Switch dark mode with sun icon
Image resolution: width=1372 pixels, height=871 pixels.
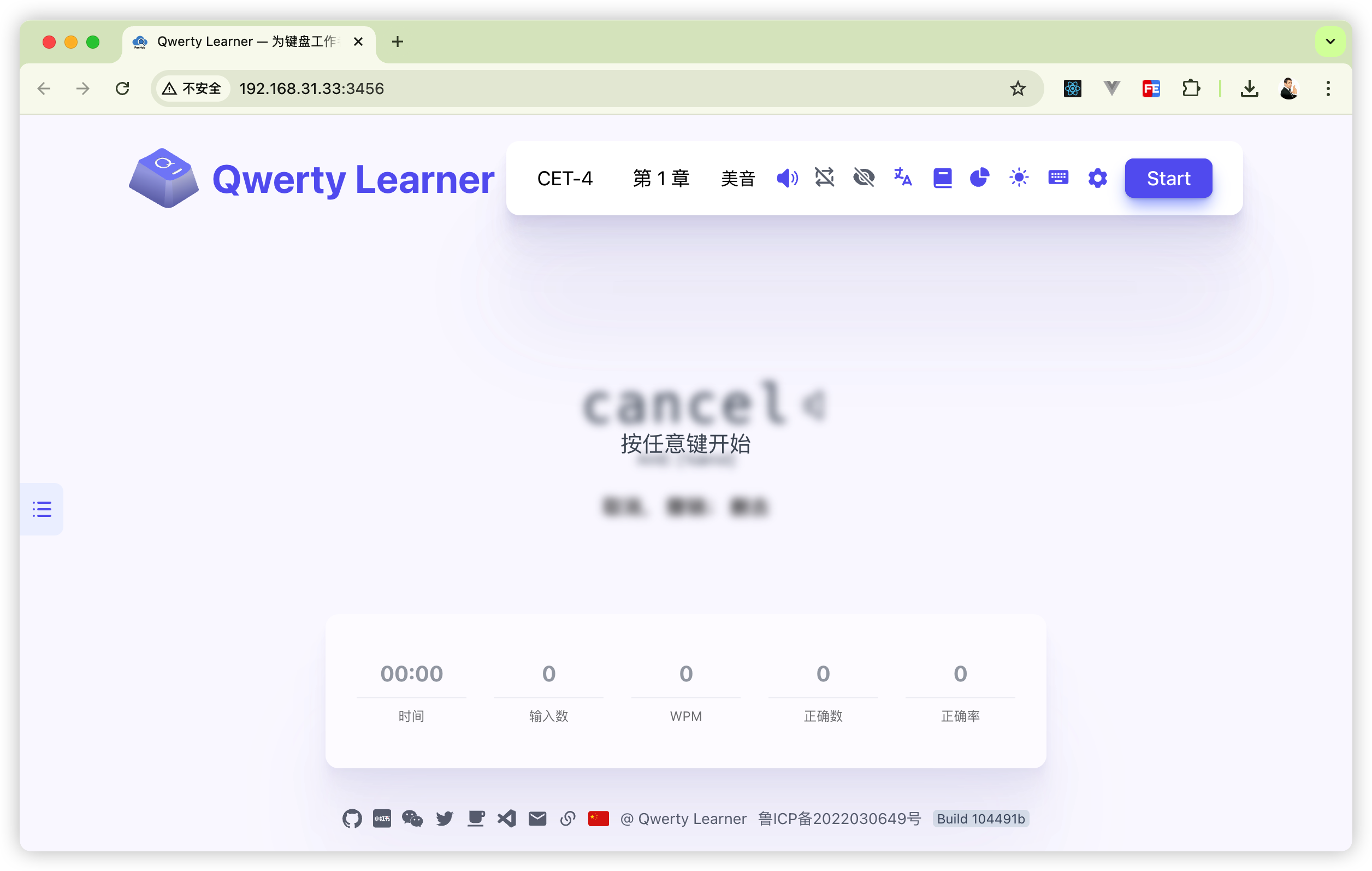[x=1019, y=178]
